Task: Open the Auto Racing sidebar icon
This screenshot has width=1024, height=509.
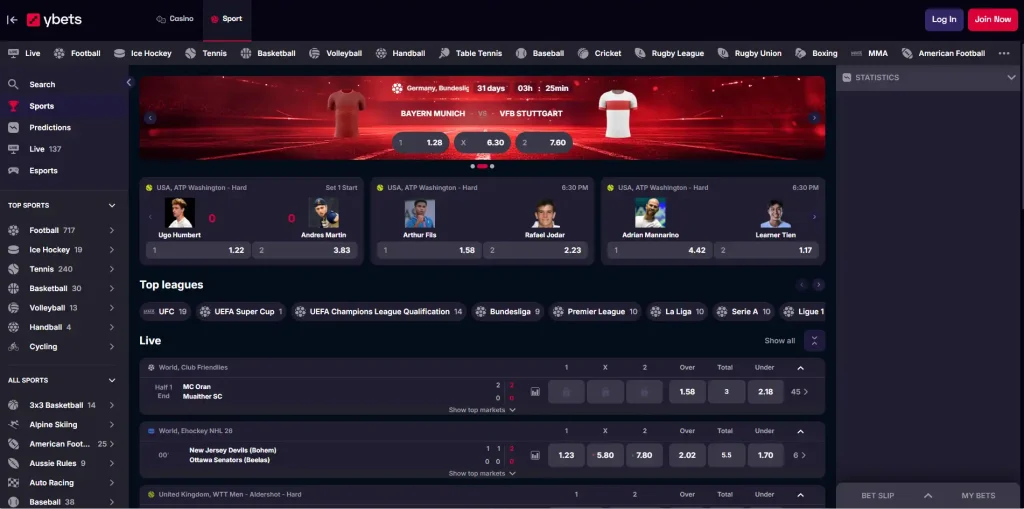Action: (13, 483)
